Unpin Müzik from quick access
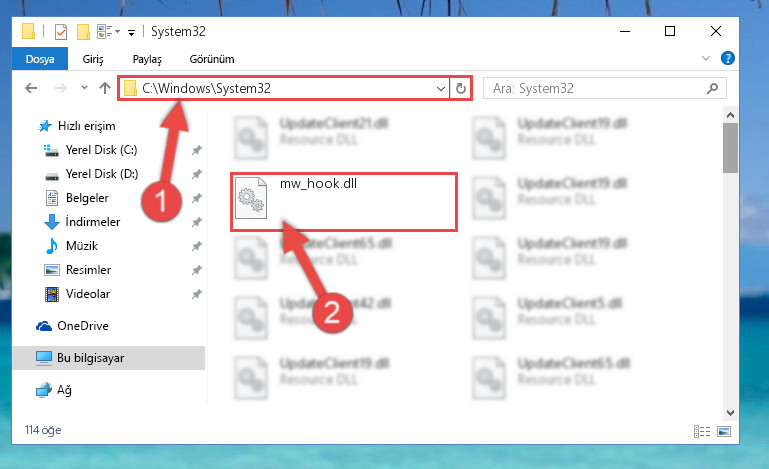This screenshot has width=769, height=469. pyautogui.click(x=197, y=246)
